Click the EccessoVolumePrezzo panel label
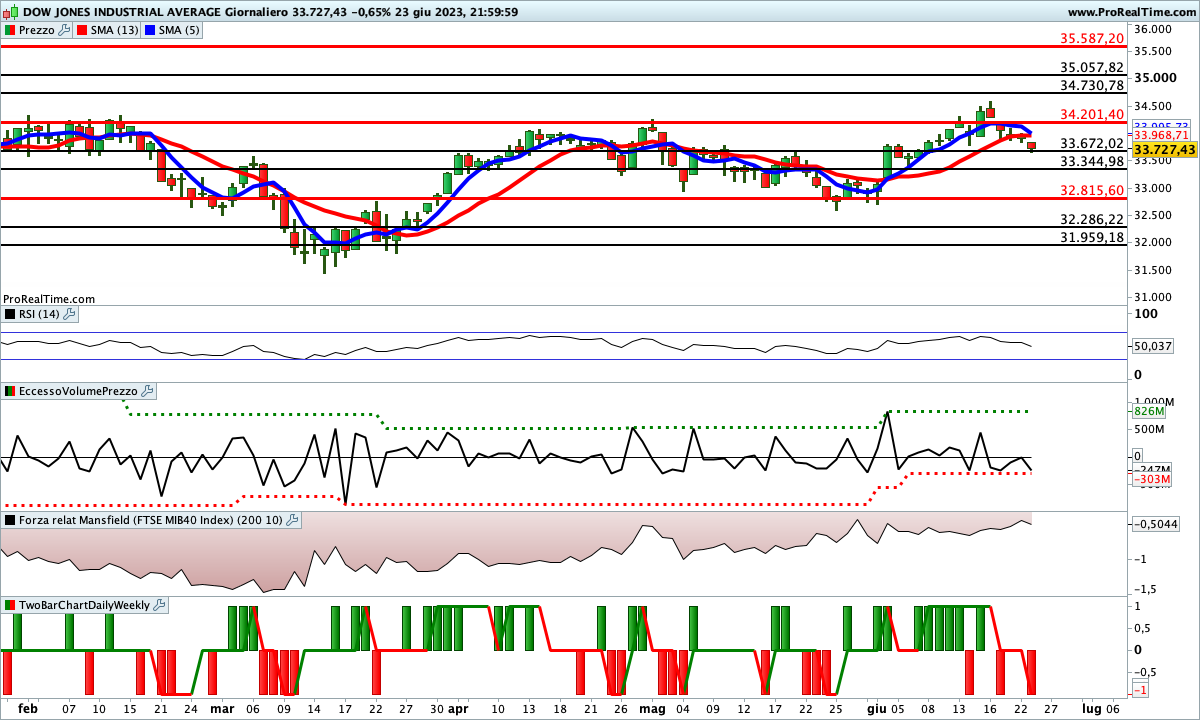1200x720 pixels. coord(78,391)
